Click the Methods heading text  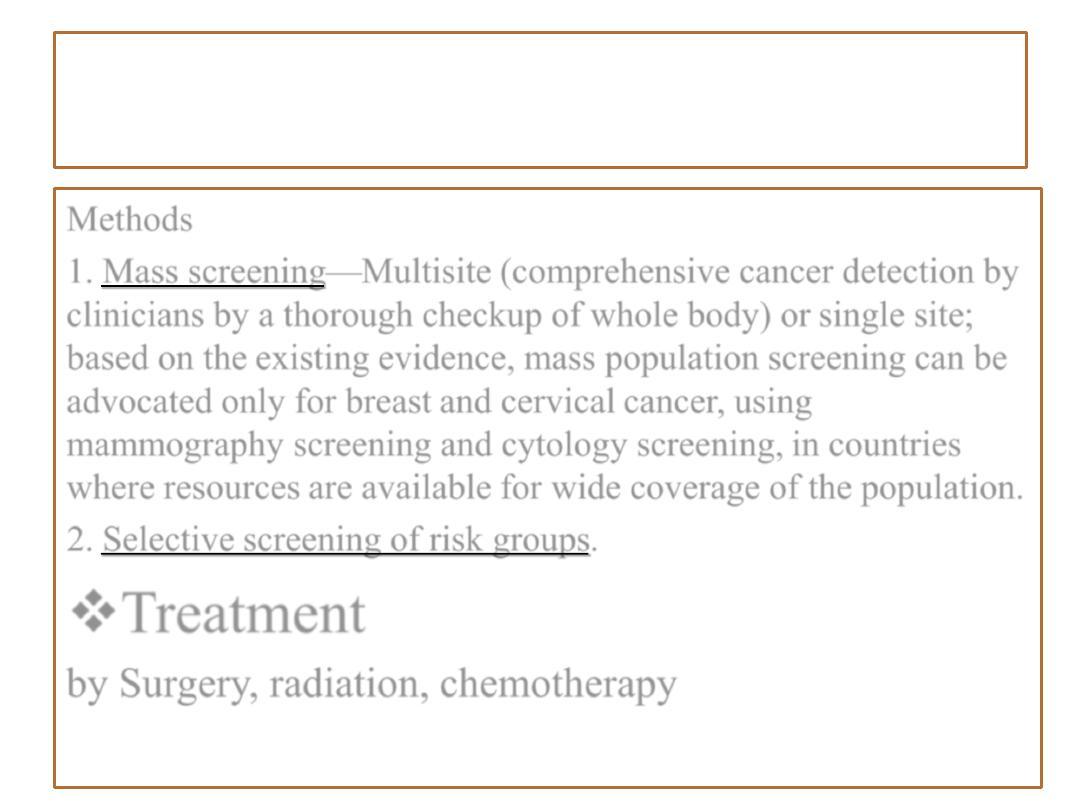(129, 220)
